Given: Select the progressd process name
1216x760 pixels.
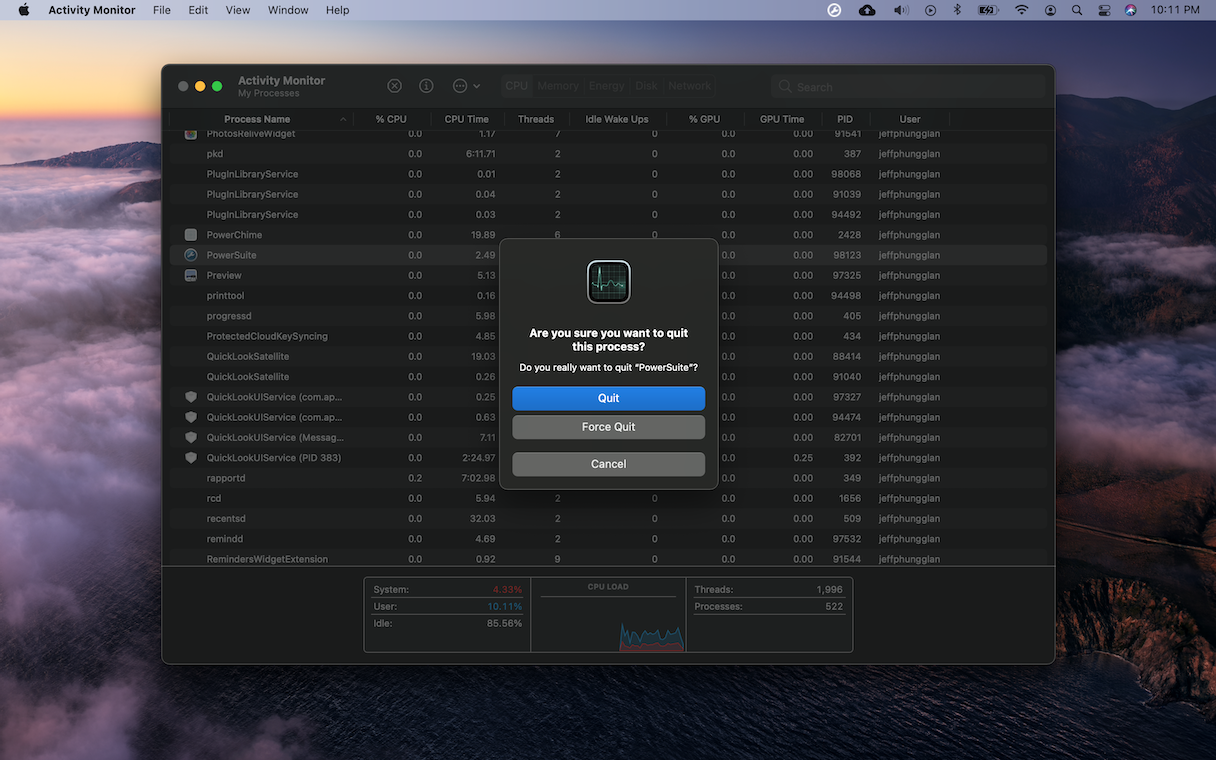Looking at the screenshot, I should [x=228, y=316].
